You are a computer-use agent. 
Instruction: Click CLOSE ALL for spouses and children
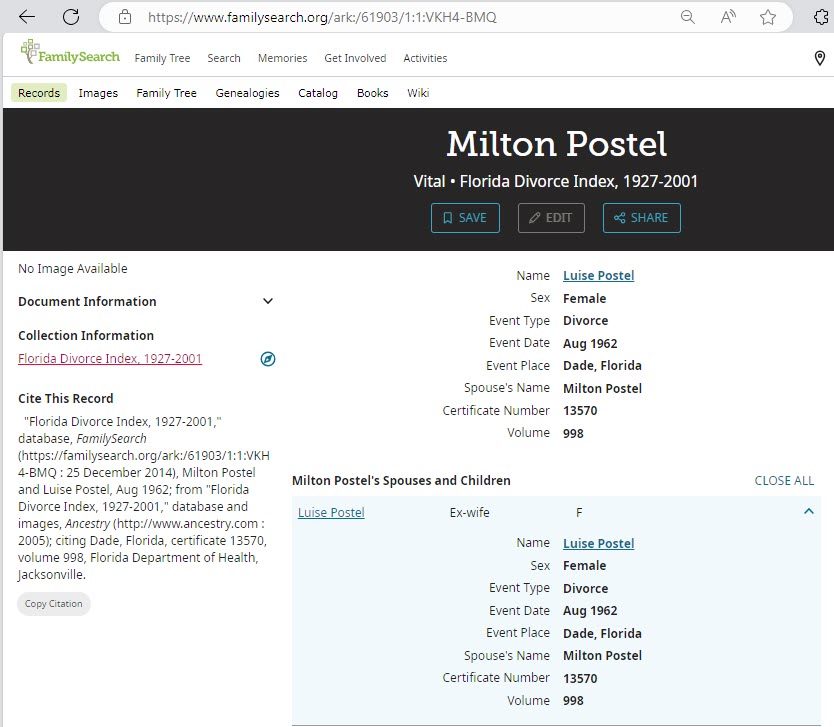tap(784, 481)
